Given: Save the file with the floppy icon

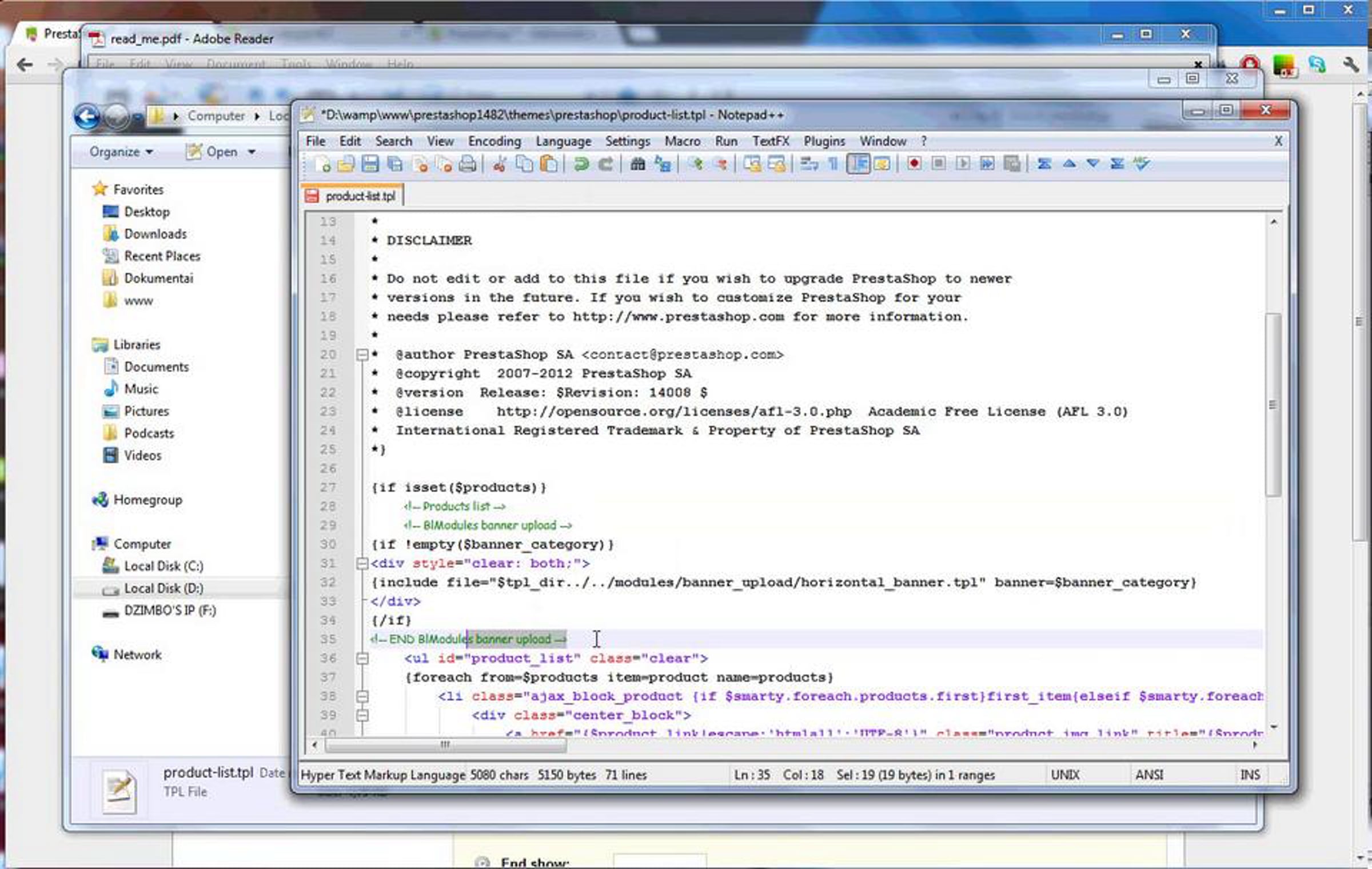Looking at the screenshot, I should coord(370,165).
